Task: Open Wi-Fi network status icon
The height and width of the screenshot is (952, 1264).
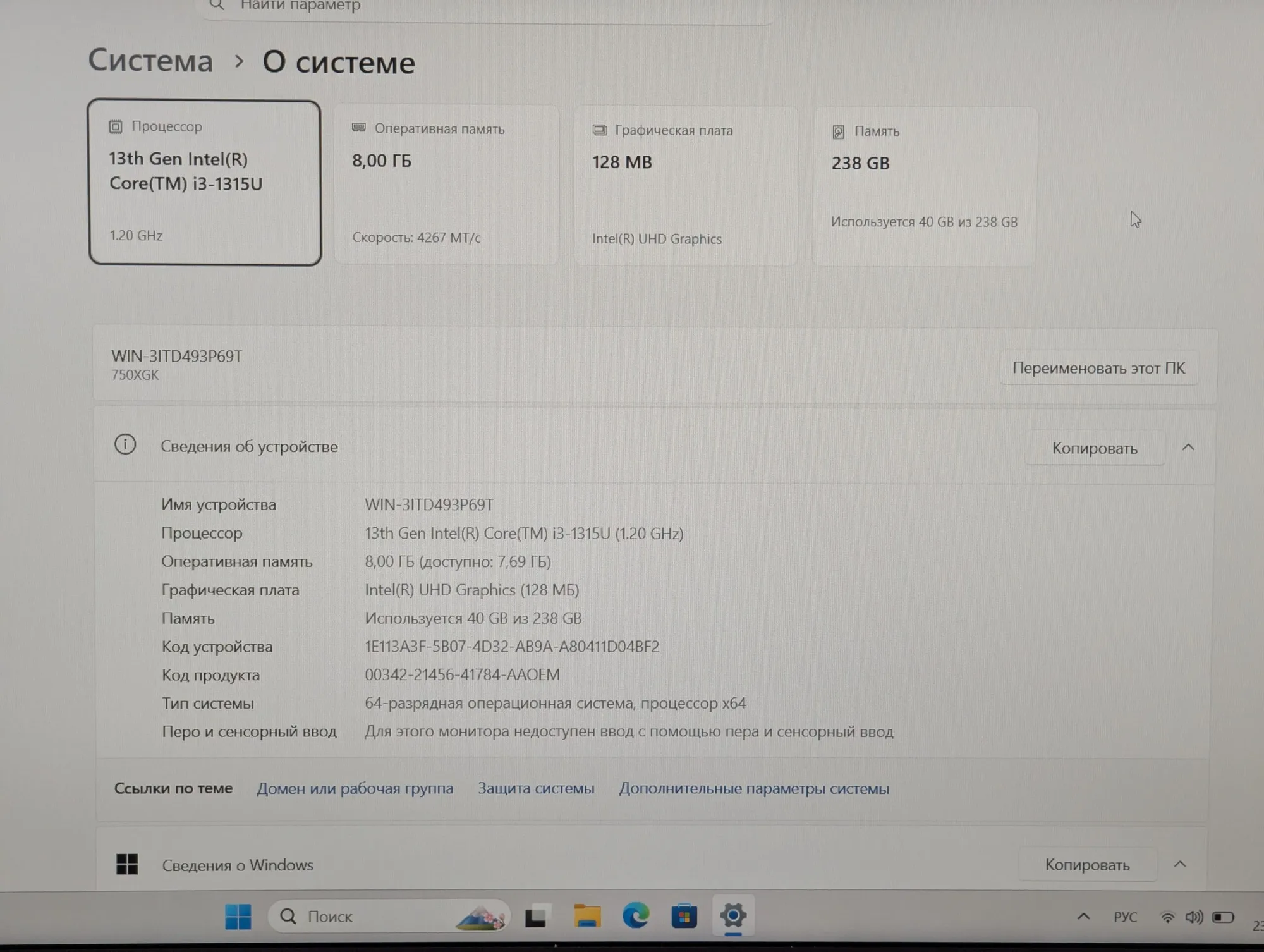Action: click(x=1167, y=917)
